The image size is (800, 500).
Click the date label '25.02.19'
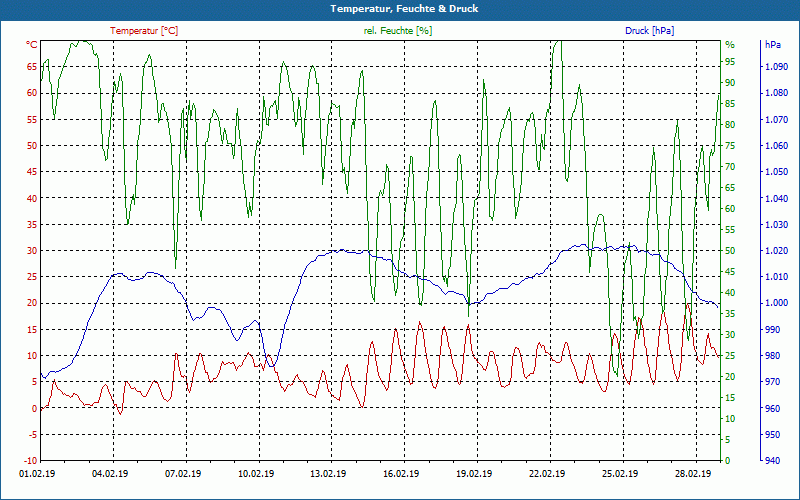620,474
